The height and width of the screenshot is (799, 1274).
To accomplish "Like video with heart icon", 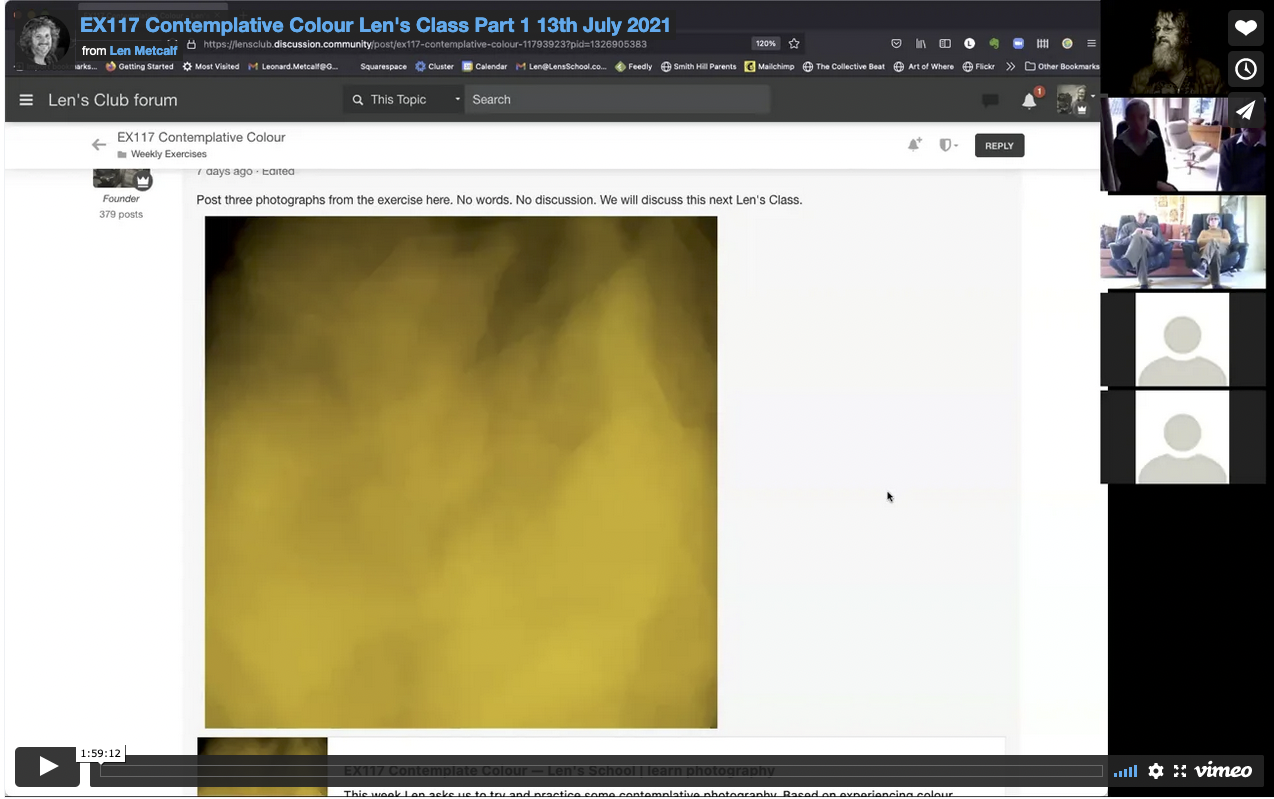I will coord(1245,28).
